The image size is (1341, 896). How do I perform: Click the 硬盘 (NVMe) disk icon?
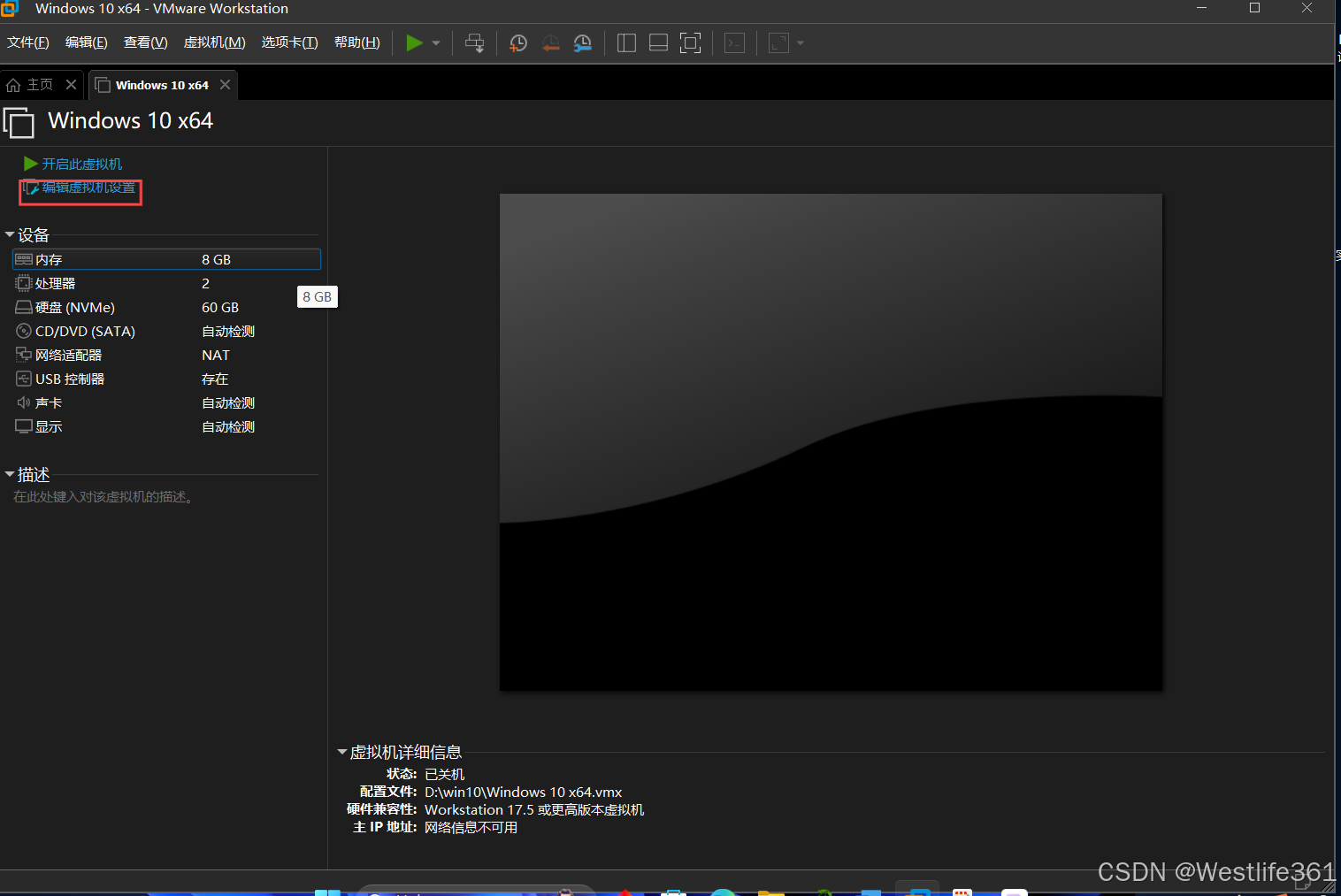point(24,307)
